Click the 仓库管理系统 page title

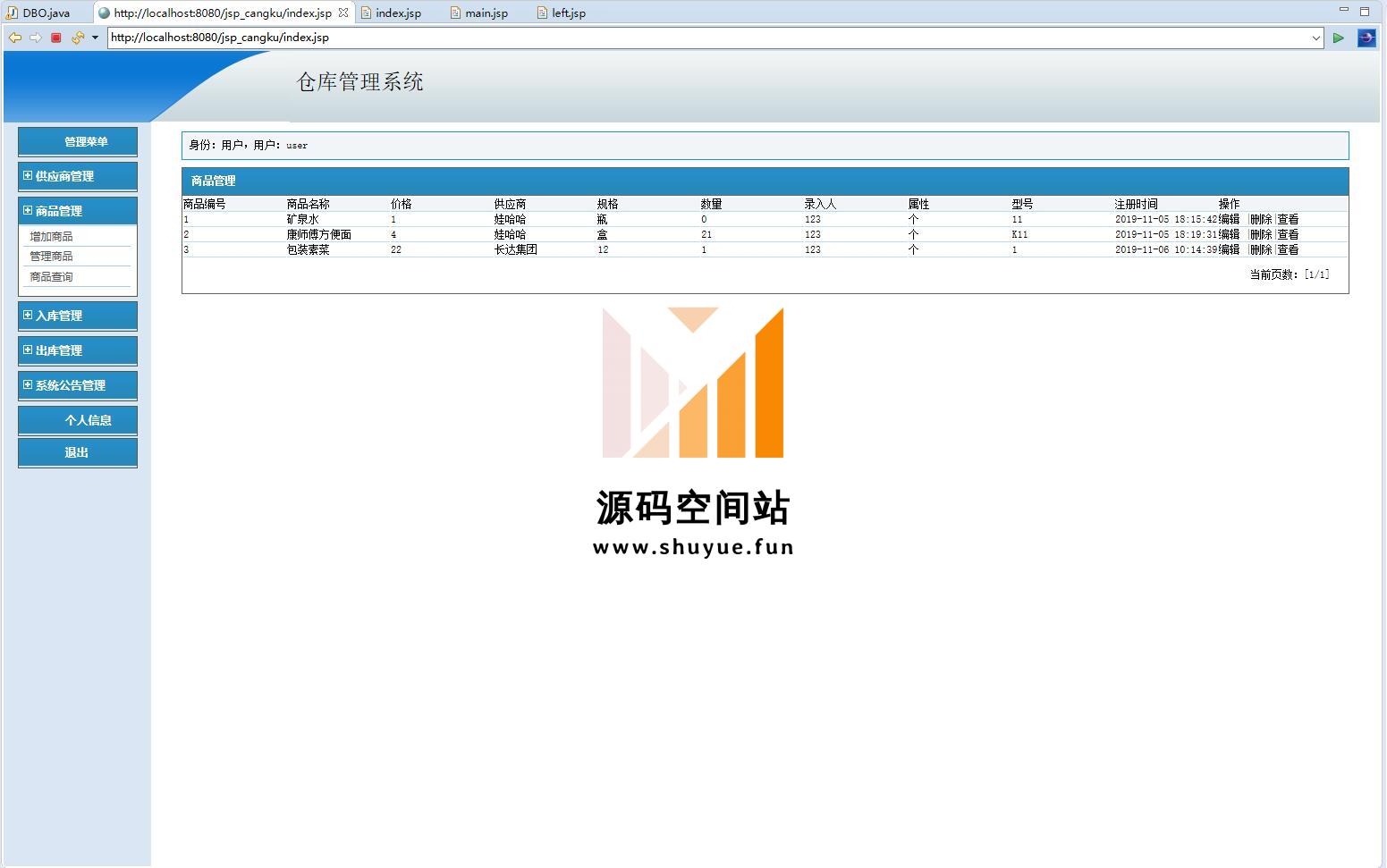[x=360, y=82]
